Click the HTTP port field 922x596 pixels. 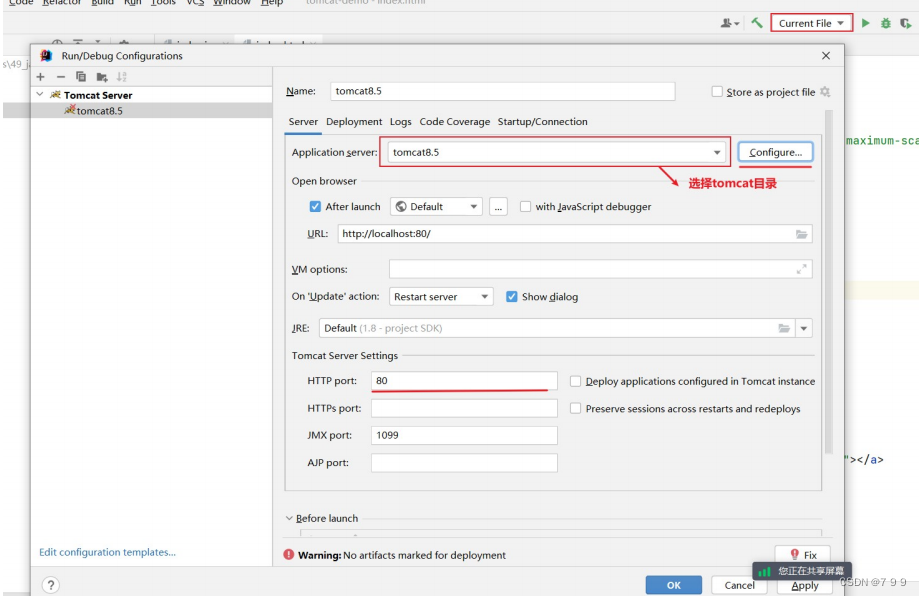pyautogui.click(x=464, y=380)
